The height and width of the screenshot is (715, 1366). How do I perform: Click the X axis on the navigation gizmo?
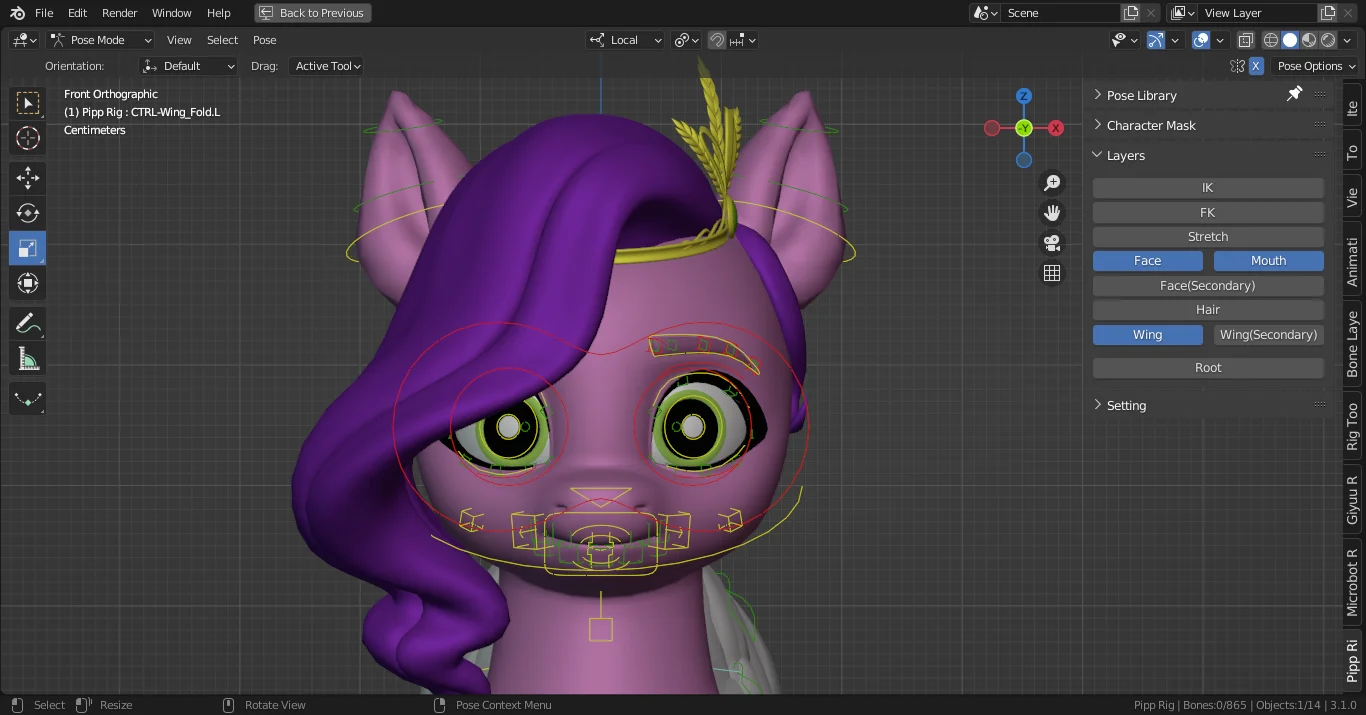[1055, 128]
